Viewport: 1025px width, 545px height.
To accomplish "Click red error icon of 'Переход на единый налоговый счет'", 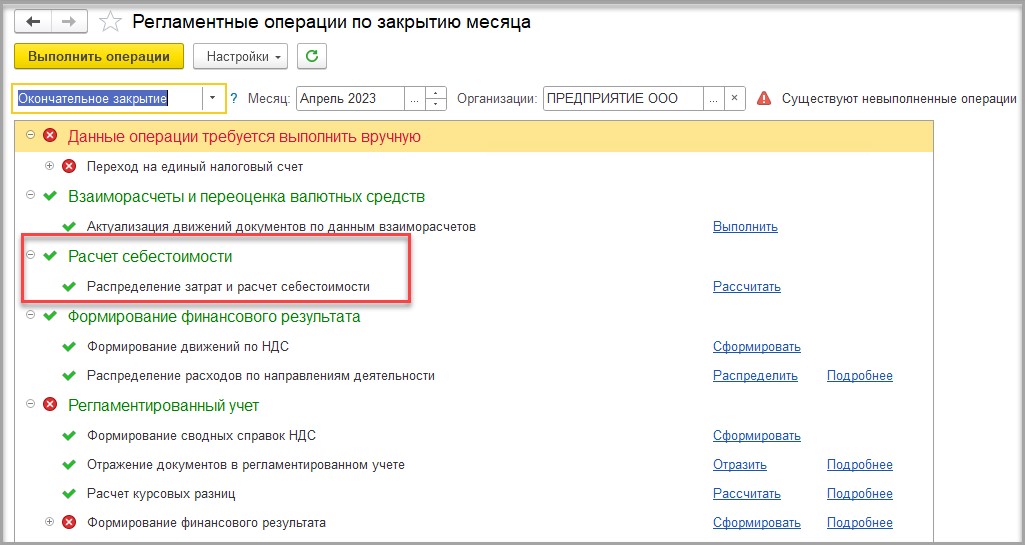I will coord(69,166).
